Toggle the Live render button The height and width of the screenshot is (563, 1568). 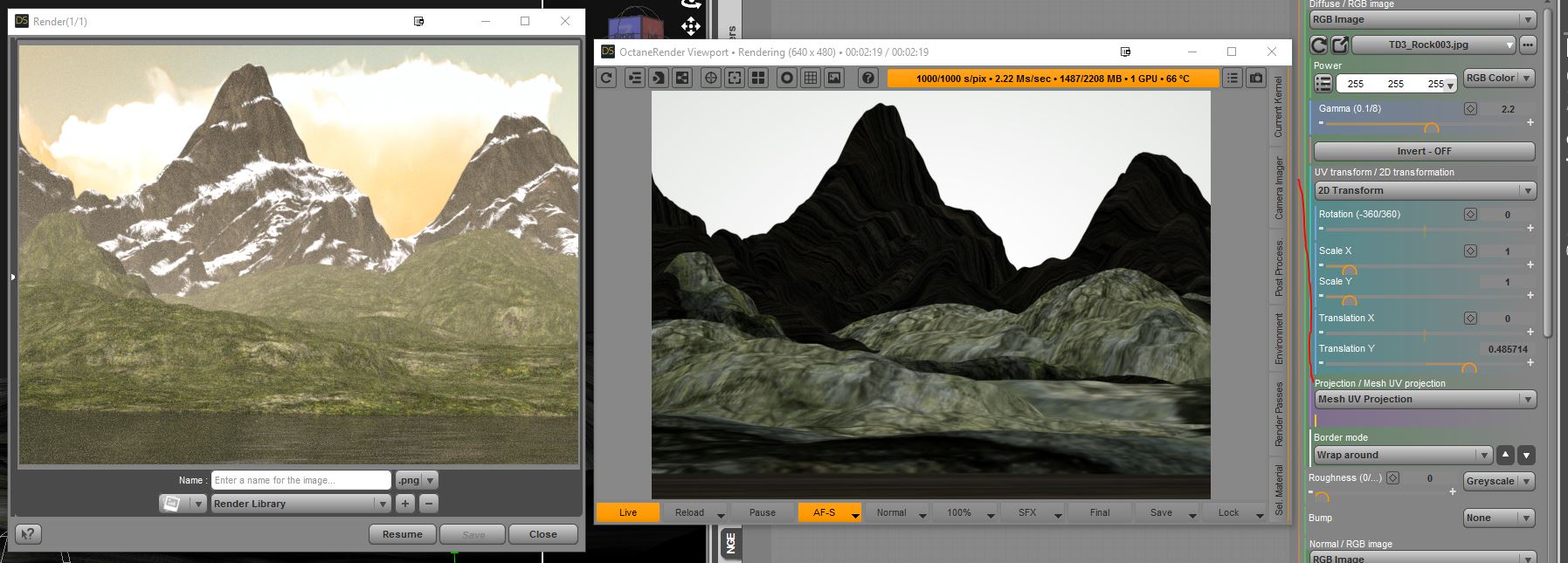tap(628, 512)
